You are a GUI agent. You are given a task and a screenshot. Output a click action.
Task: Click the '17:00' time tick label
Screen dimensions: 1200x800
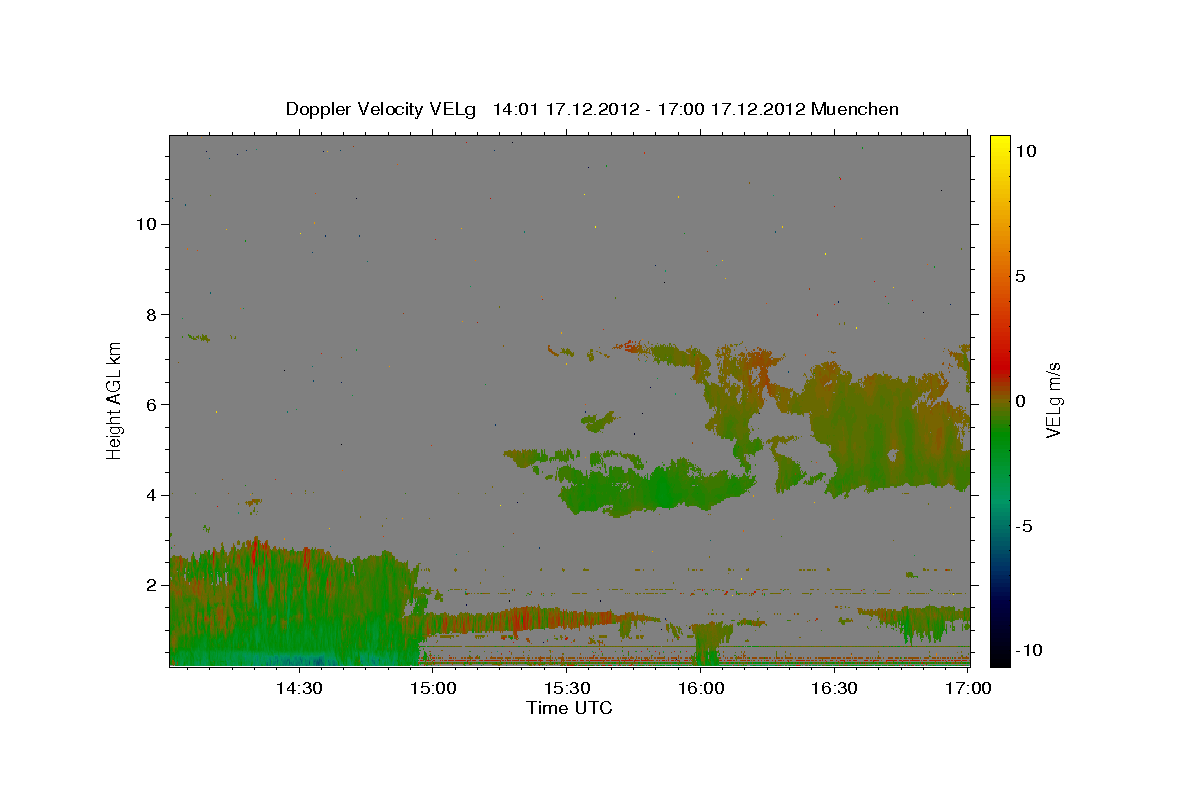pyautogui.click(x=969, y=688)
